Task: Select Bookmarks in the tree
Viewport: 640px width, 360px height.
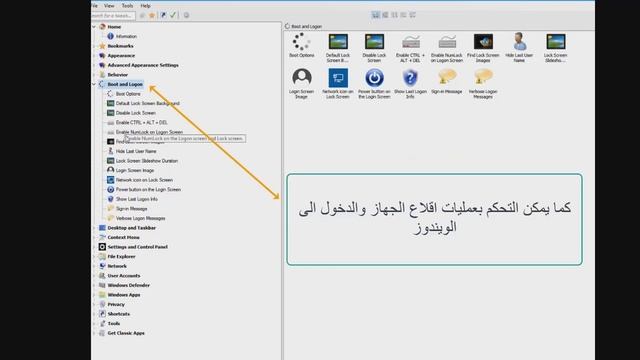Action: (120, 46)
